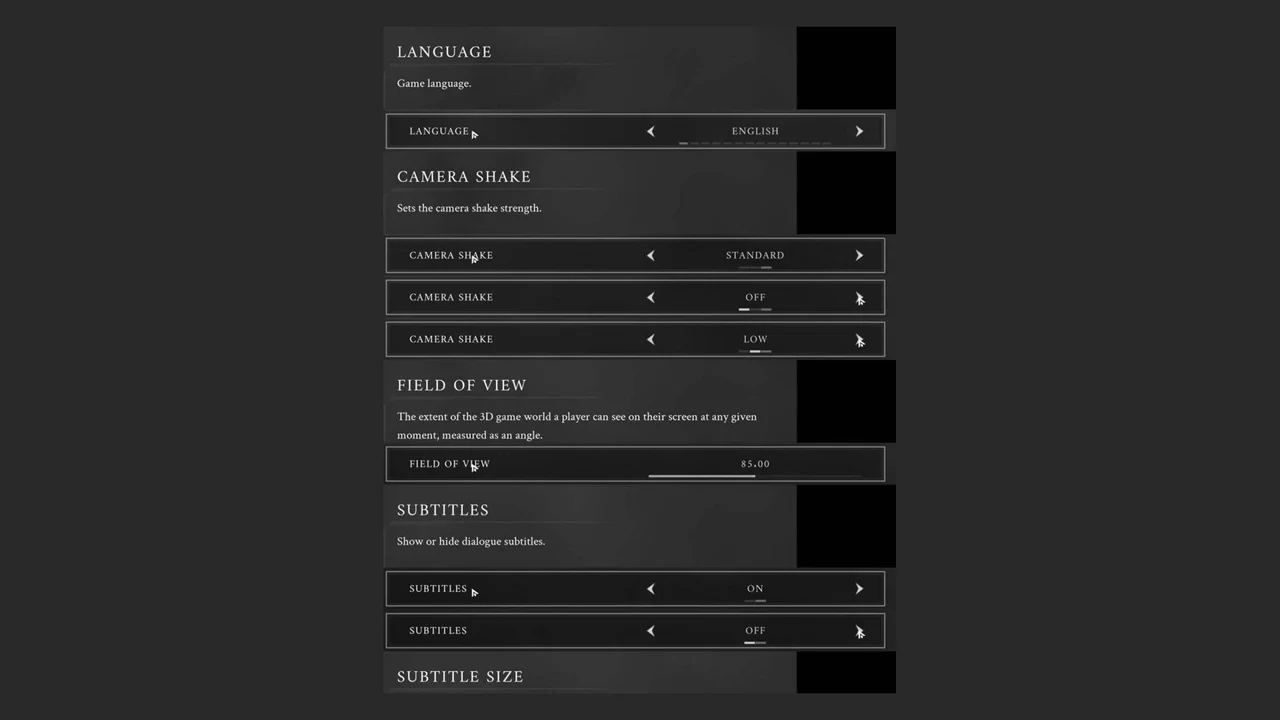Viewport: 1280px width, 720px height.
Task: Click the SUBTITLES section heading
Action: tap(443, 510)
